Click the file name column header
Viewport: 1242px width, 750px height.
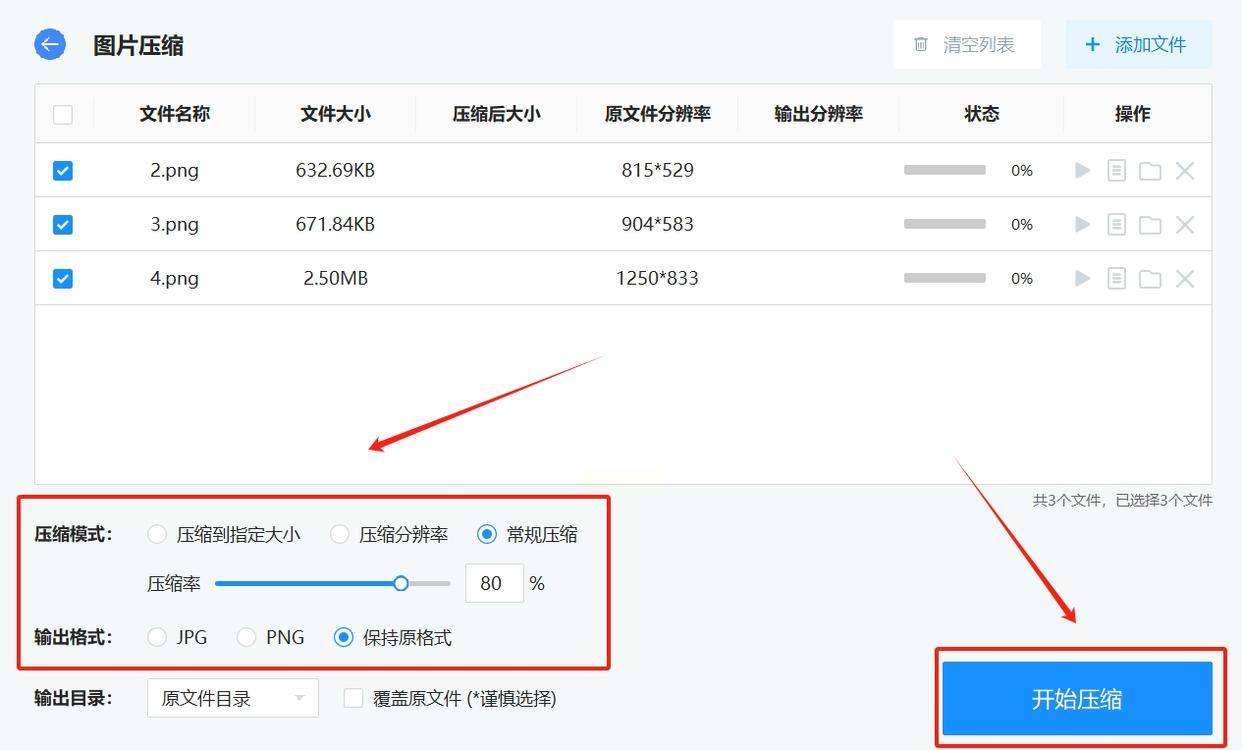pos(175,114)
